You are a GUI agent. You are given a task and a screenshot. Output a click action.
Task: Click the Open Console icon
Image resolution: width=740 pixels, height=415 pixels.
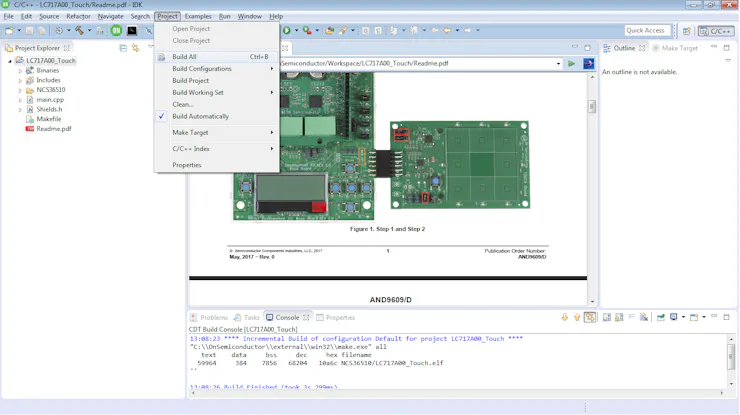click(x=694, y=317)
